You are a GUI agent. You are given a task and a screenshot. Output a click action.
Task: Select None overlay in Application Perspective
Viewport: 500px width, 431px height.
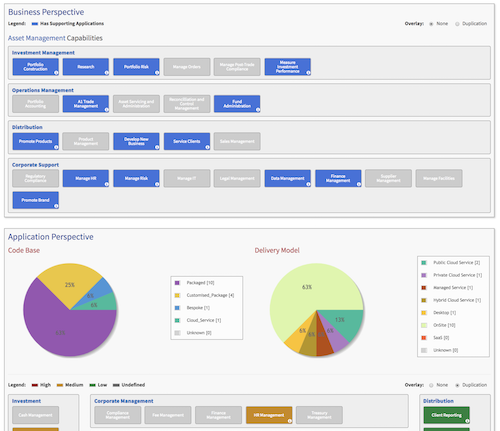[431, 385]
